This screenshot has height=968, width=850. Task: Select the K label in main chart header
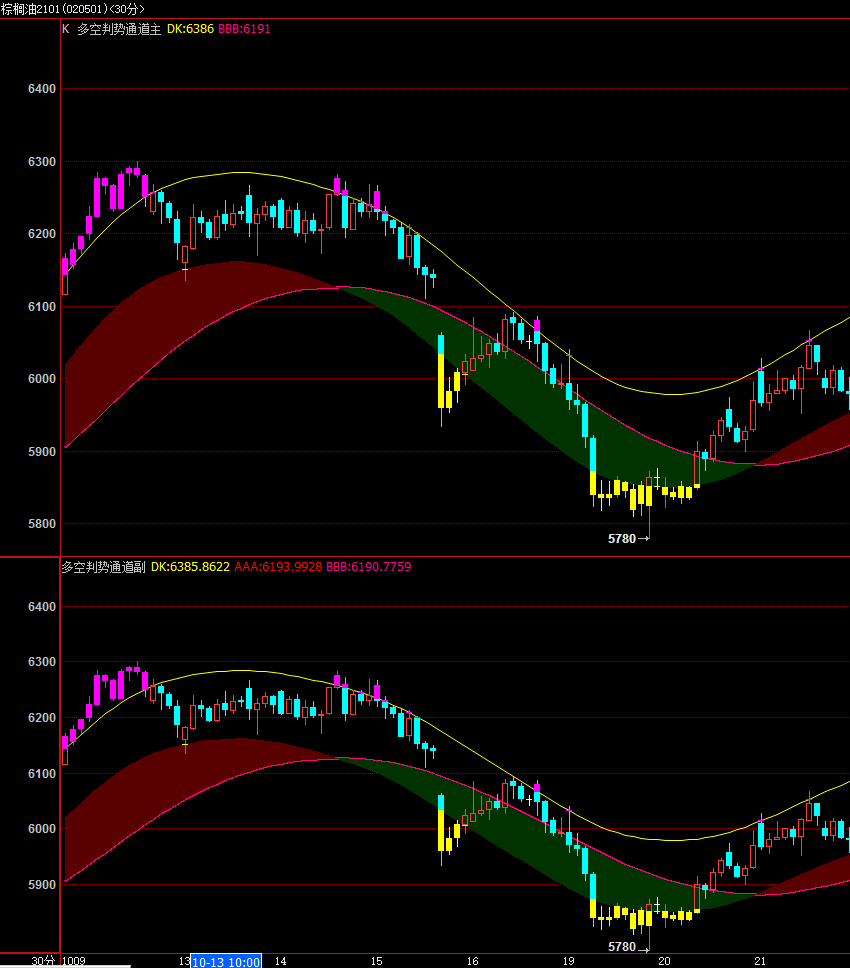(65, 28)
